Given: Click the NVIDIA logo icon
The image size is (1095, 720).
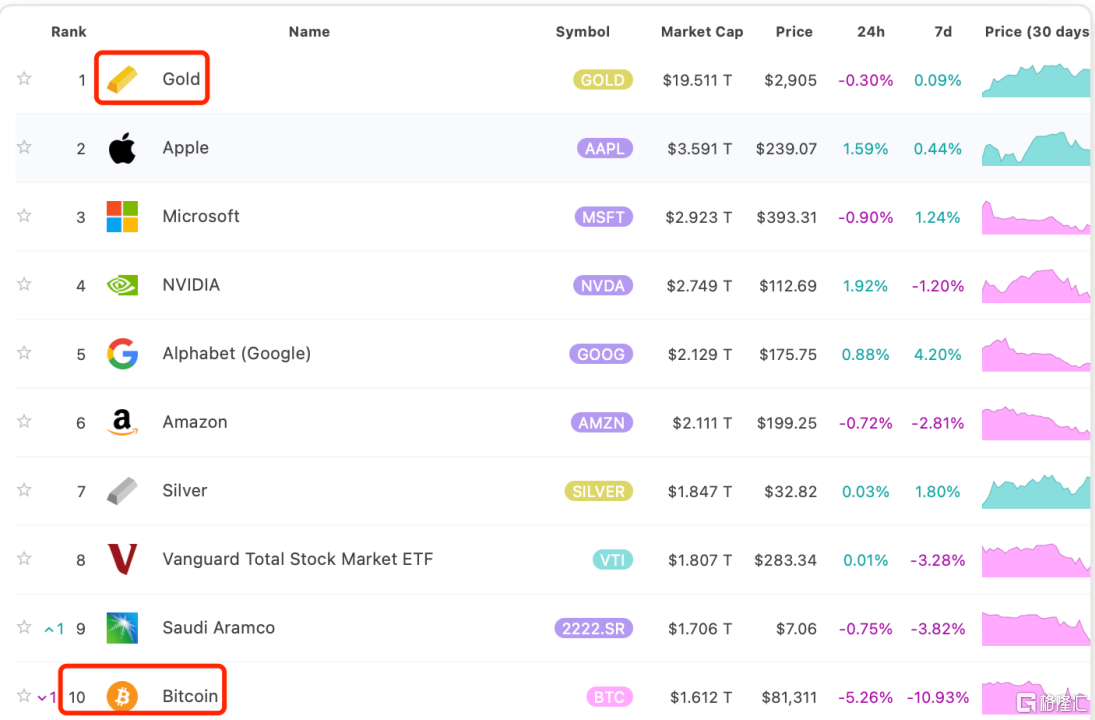Looking at the screenshot, I should pyautogui.click(x=122, y=285).
